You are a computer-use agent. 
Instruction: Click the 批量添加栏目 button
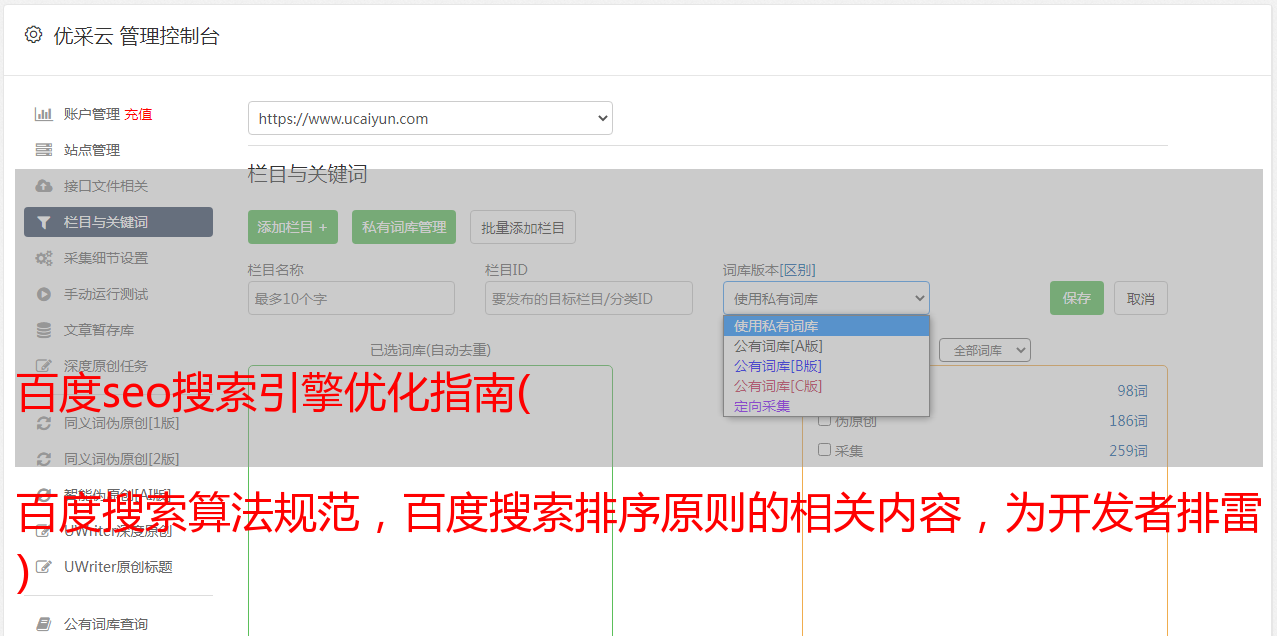[522, 227]
